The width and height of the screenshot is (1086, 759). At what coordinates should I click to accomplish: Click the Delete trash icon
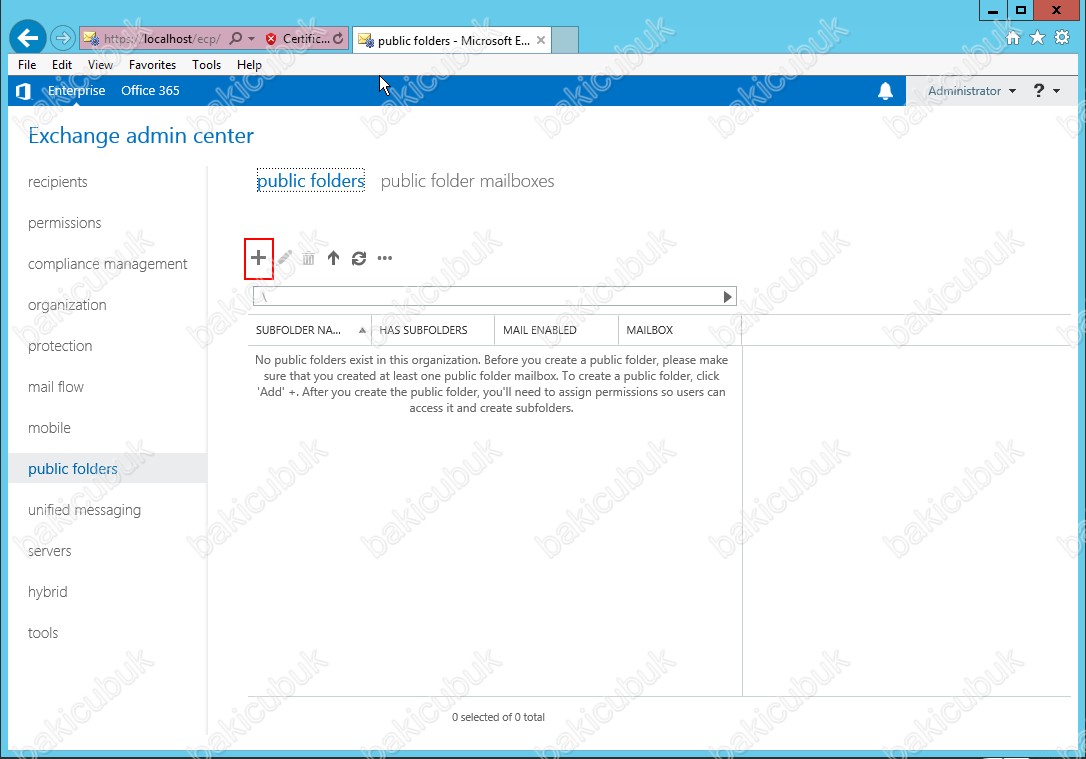coord(308,258)
